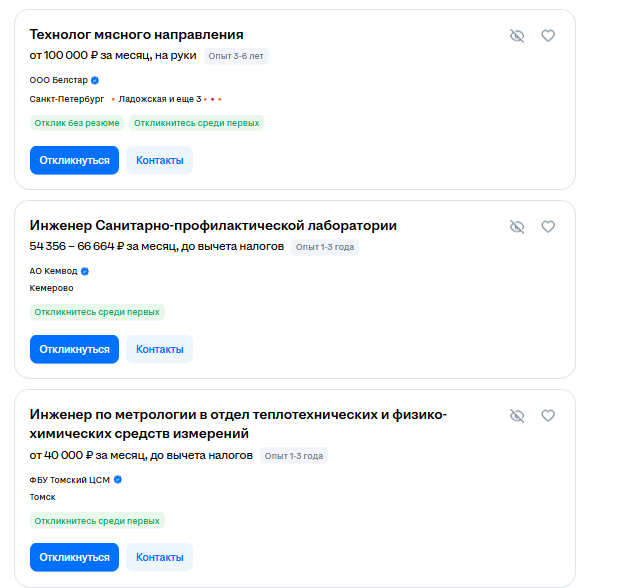The width and height of the screenshot is (618, 588).
Task: Favorite the Инженер по метрологии vacancy
Action: coord(548,416)
